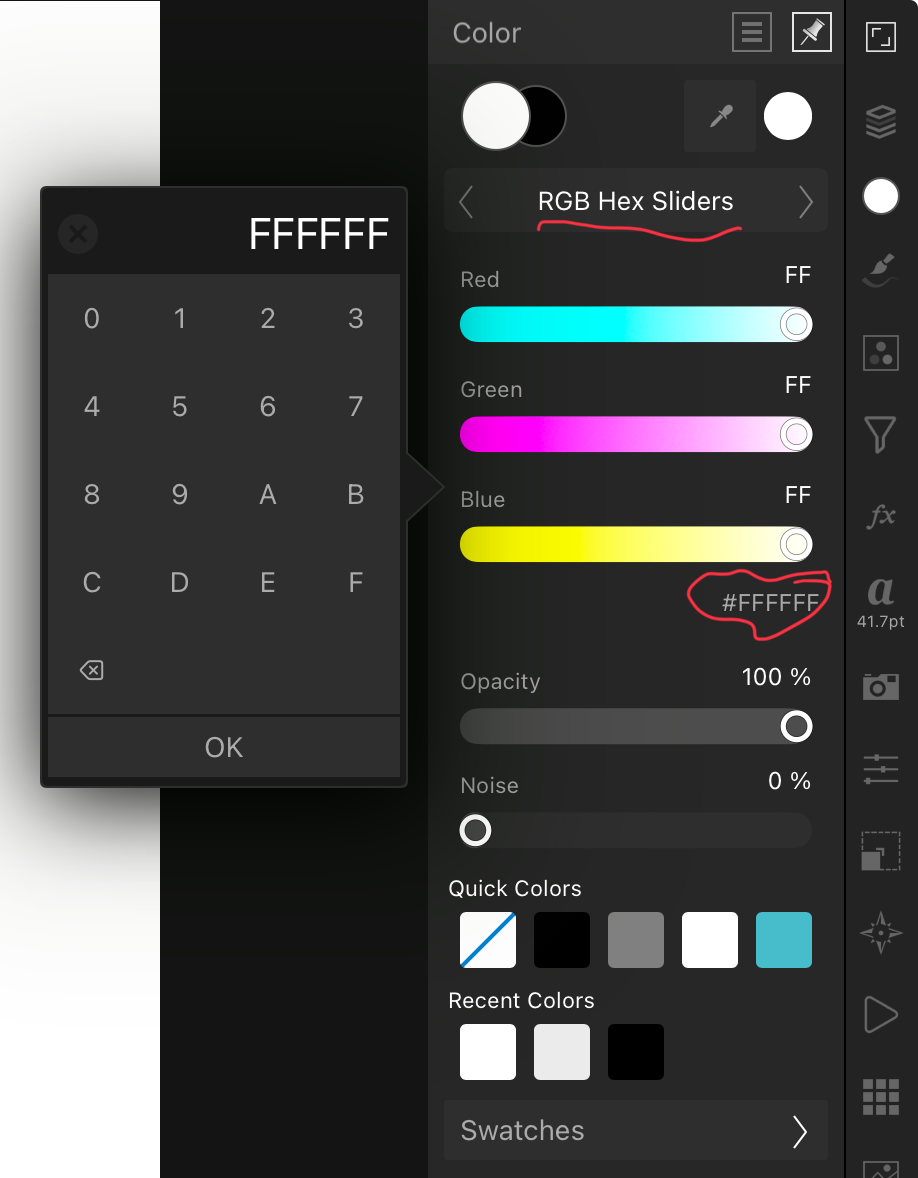Clear the hex keypad entry field
The width and height of the screenshot is (918, 1178).
pos(78,234)
